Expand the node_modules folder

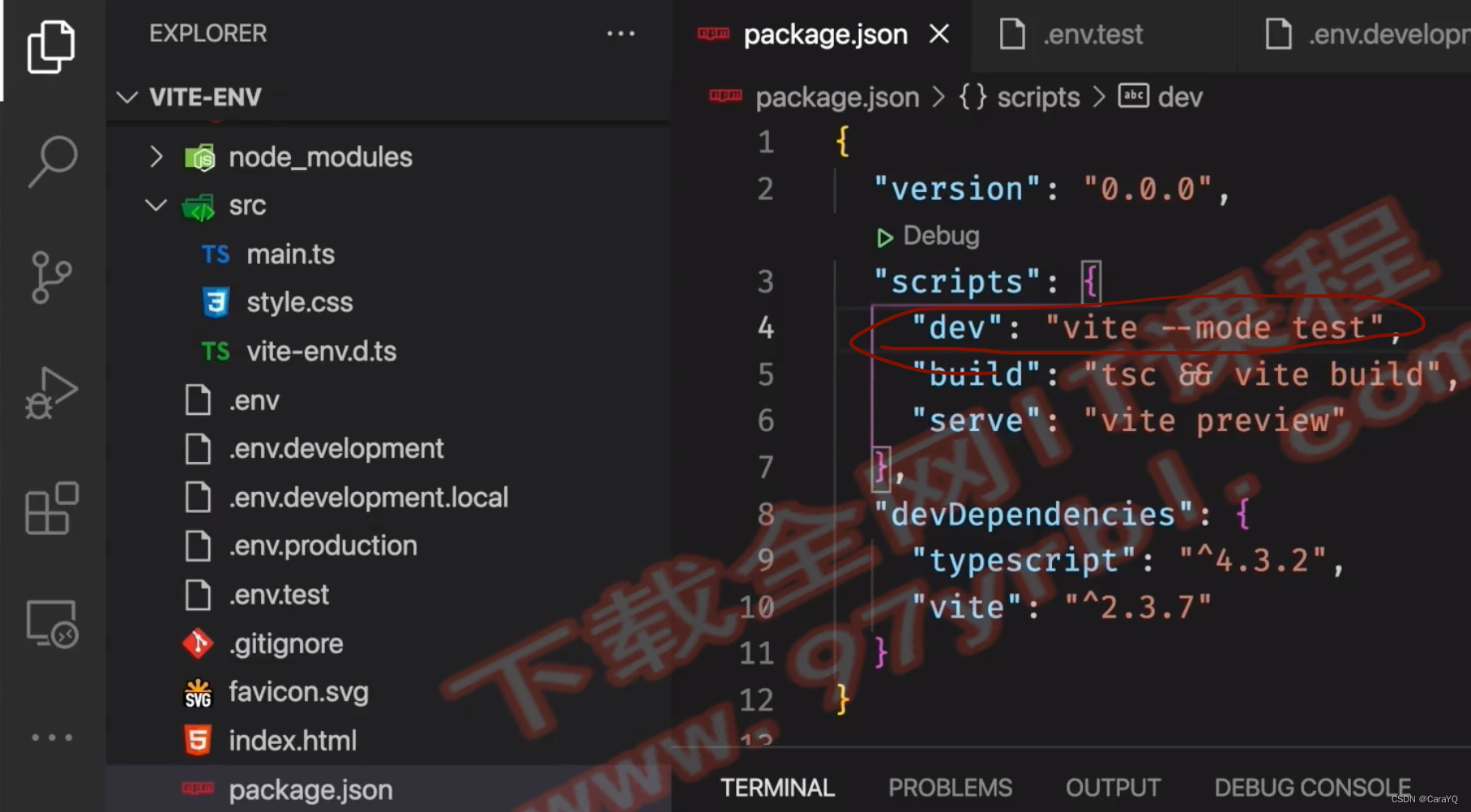click(156, 156)
